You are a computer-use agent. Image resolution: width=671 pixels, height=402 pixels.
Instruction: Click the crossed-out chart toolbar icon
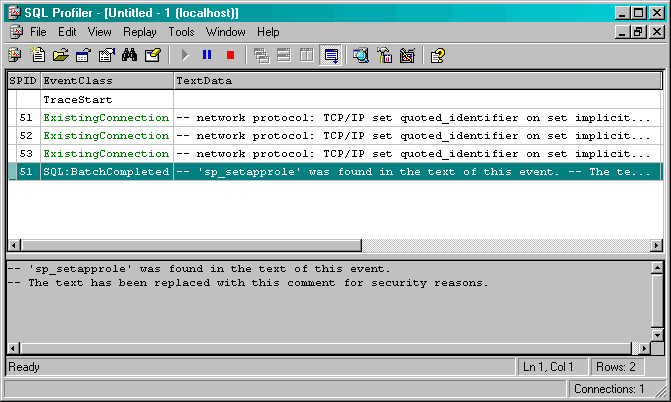point(407,55)
